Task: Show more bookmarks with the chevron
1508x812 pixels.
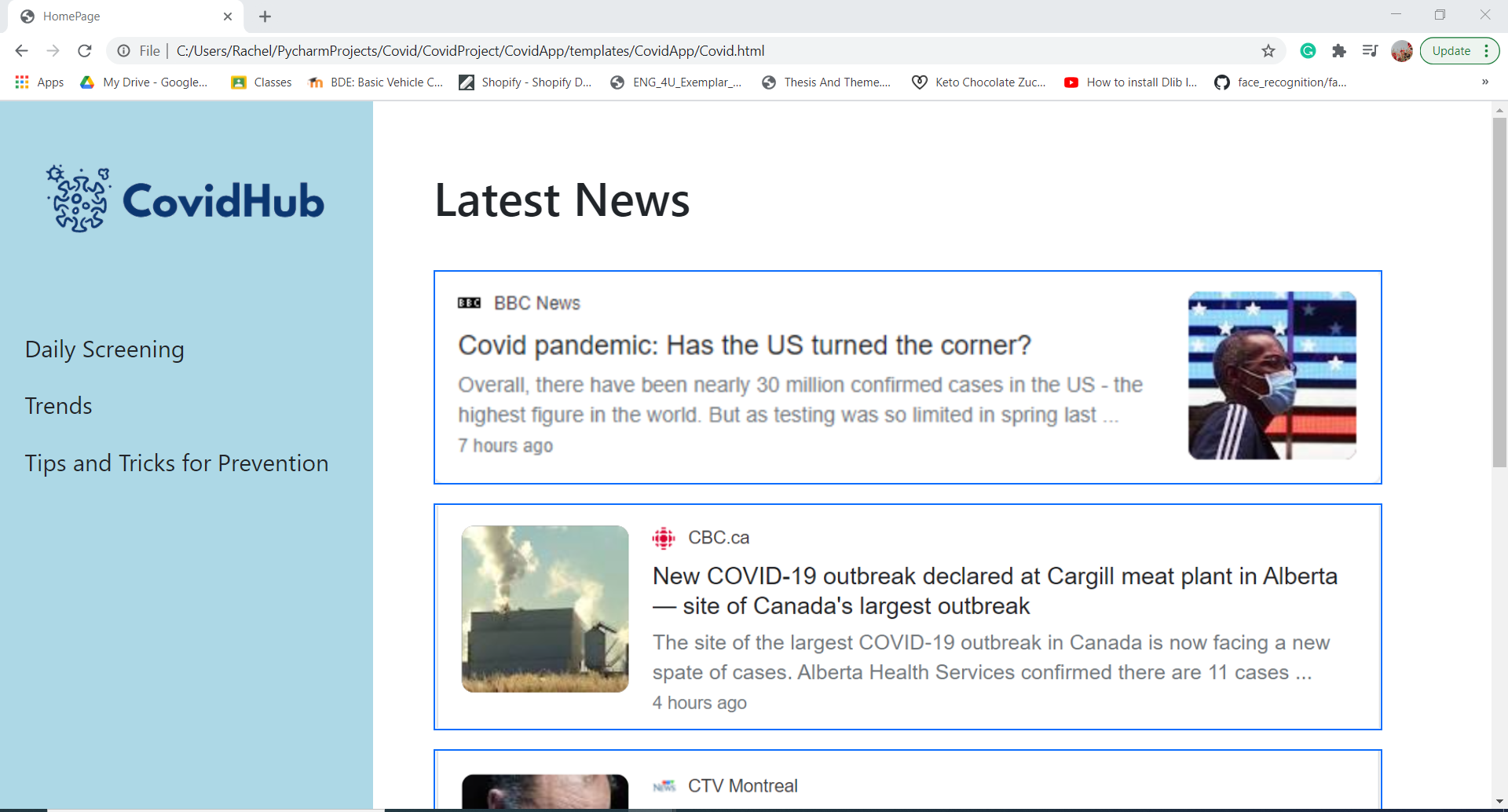Action: click(1485, 82)
